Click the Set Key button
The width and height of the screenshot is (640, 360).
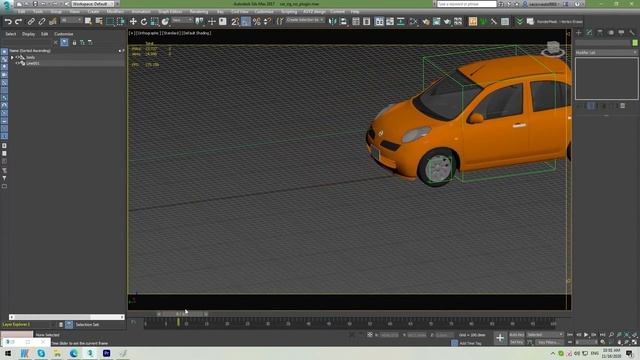(517, 342)
